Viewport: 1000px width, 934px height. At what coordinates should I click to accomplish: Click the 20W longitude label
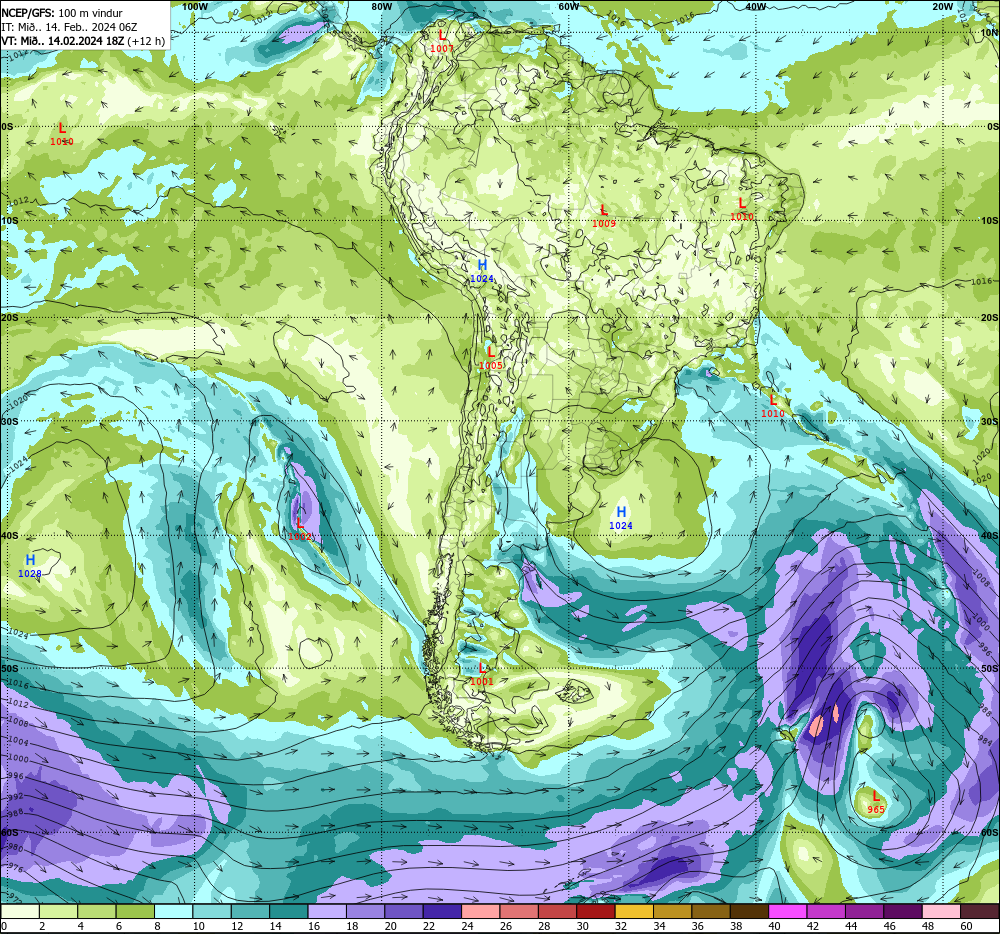pos(942,6)
